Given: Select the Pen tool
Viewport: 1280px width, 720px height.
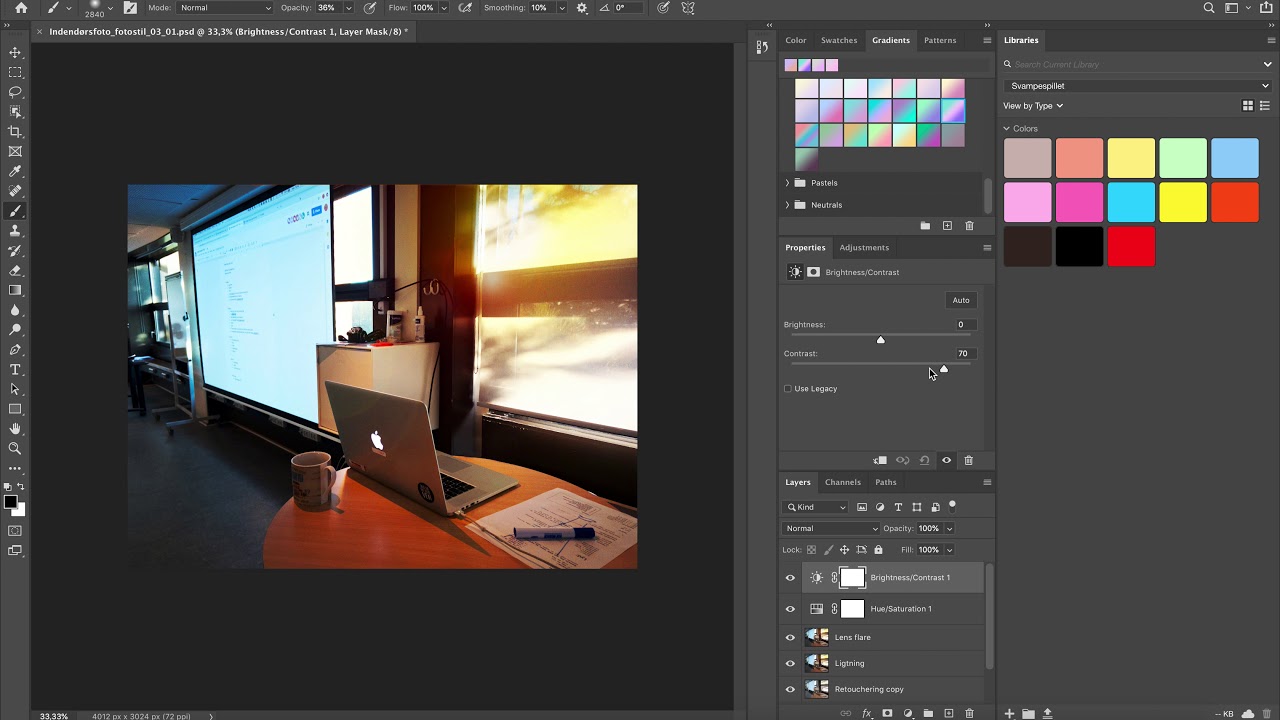Looking at the screenshot, I should click(15, 350).
